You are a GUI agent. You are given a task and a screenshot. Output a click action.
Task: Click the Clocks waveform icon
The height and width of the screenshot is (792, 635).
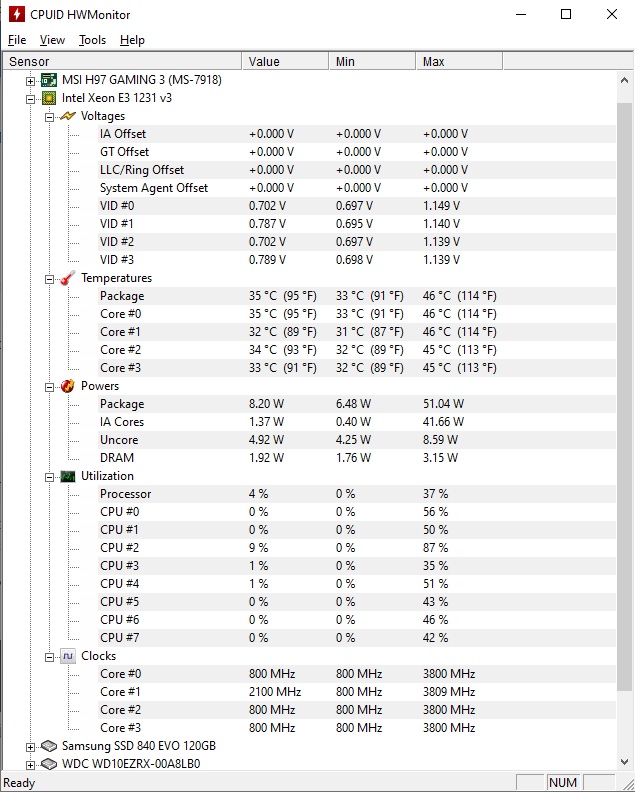68,656
